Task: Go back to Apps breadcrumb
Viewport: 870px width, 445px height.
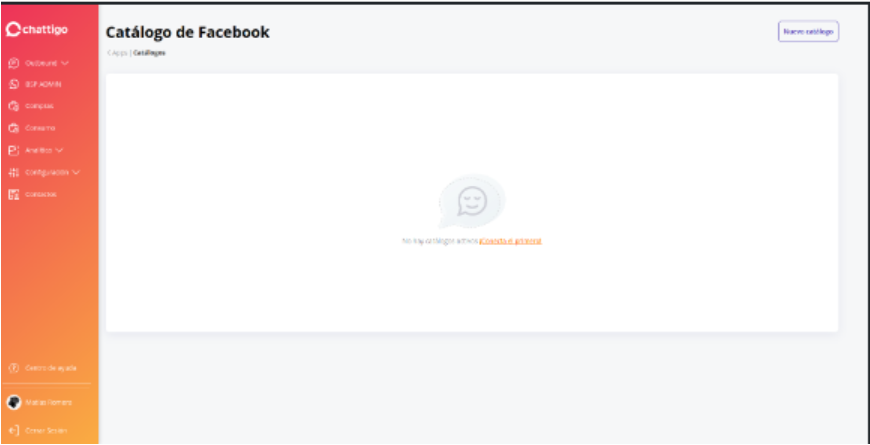Action: [117, 53]
